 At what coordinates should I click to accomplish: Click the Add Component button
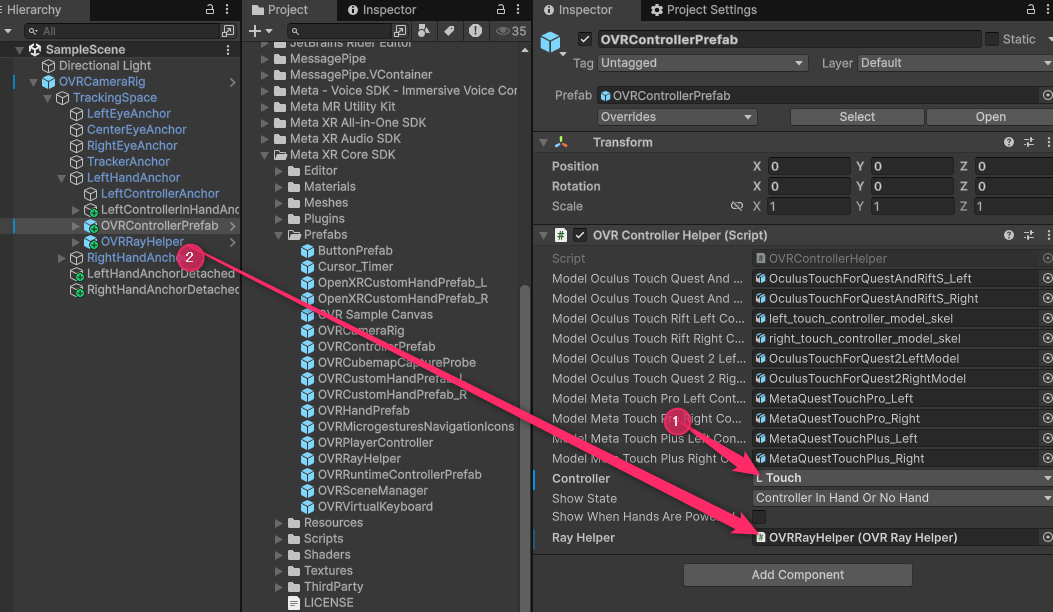coord(797,574)
